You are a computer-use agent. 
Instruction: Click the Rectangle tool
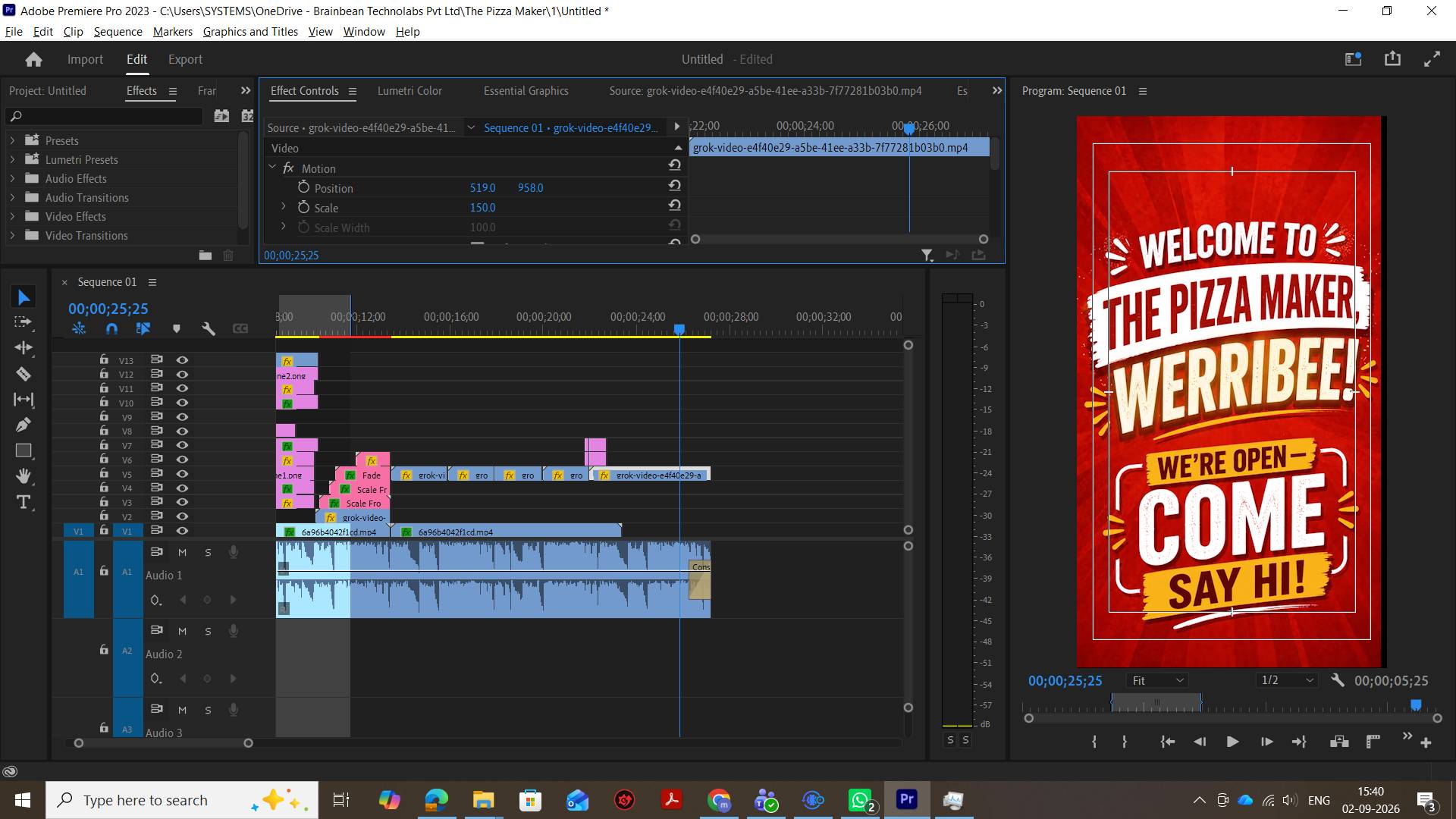point(24,450)
